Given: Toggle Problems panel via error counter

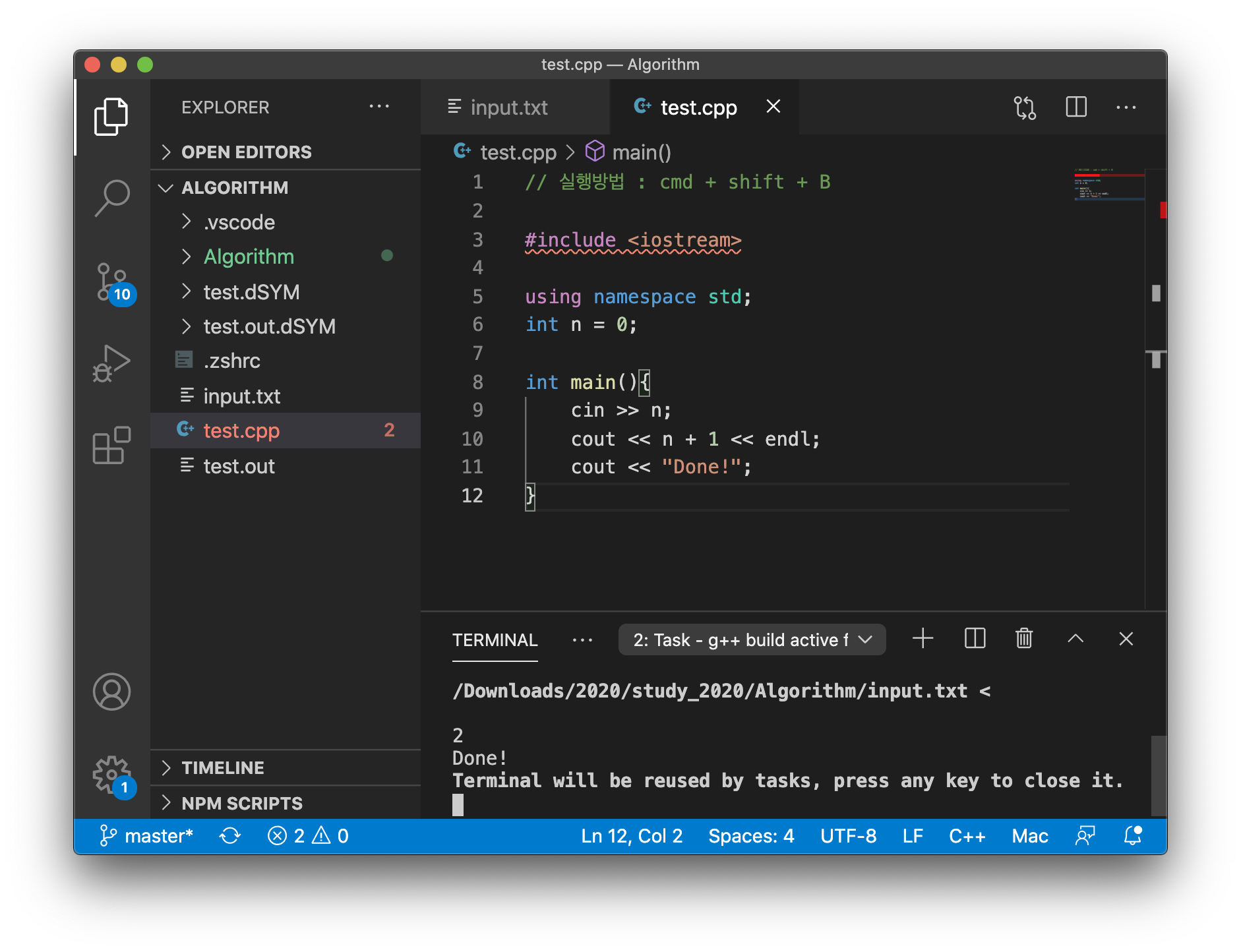Looking at the screenshot, I should (307, 835).
